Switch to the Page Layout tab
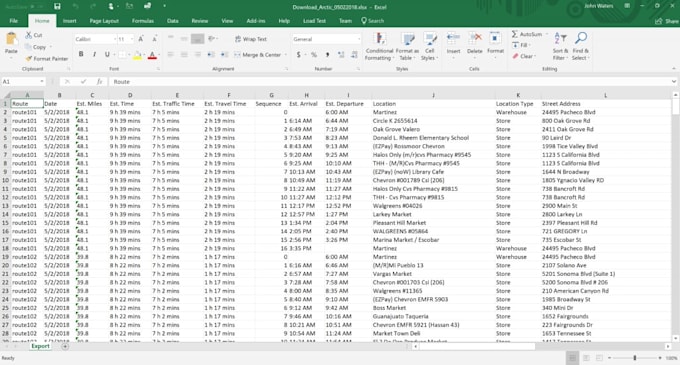Viewport: 680px width, 365px height. pyautogui.click(x=104, y=21)
